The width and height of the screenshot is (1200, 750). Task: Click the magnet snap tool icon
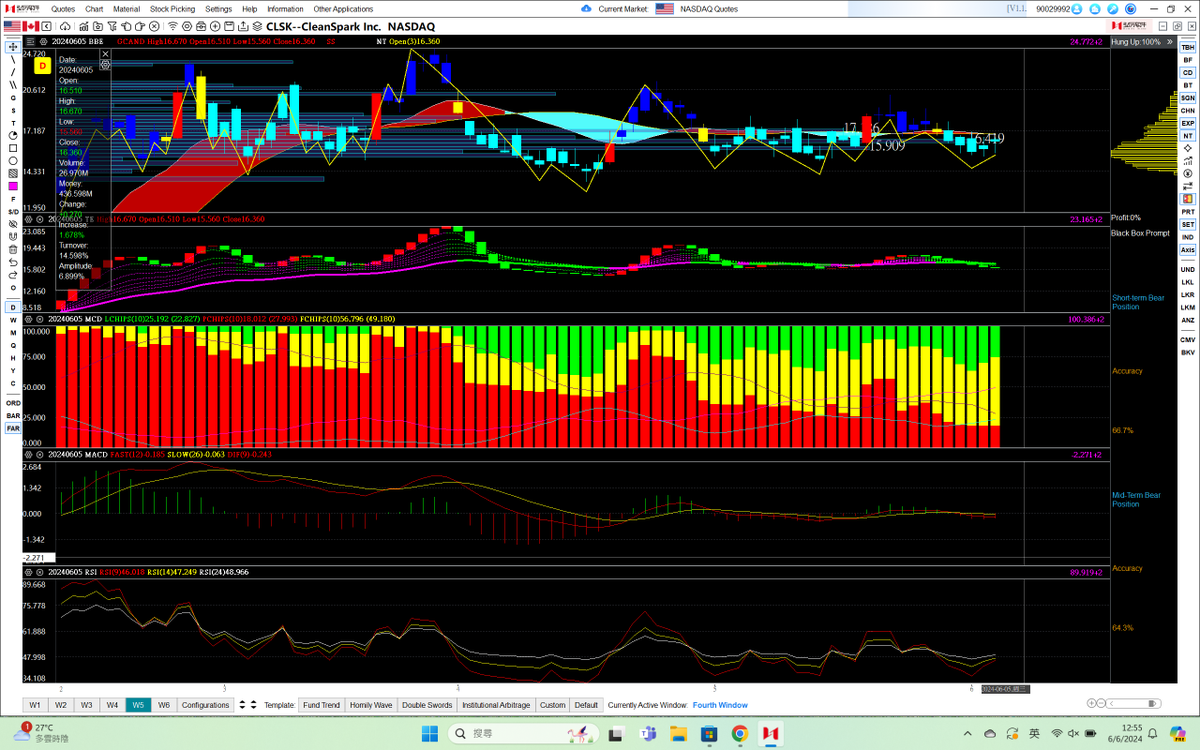point(13,236)
